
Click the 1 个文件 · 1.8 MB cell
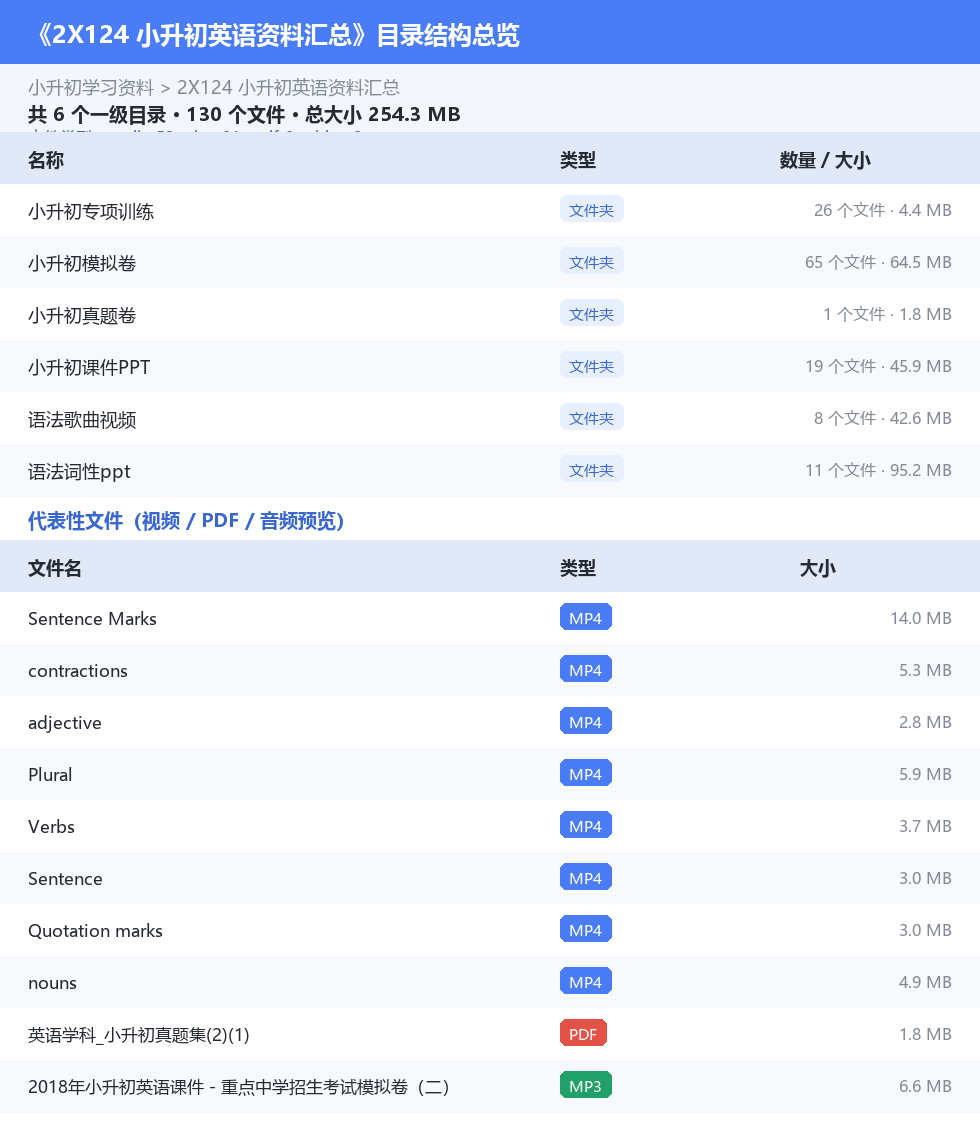pyautogui.click(x=887, y=314)
